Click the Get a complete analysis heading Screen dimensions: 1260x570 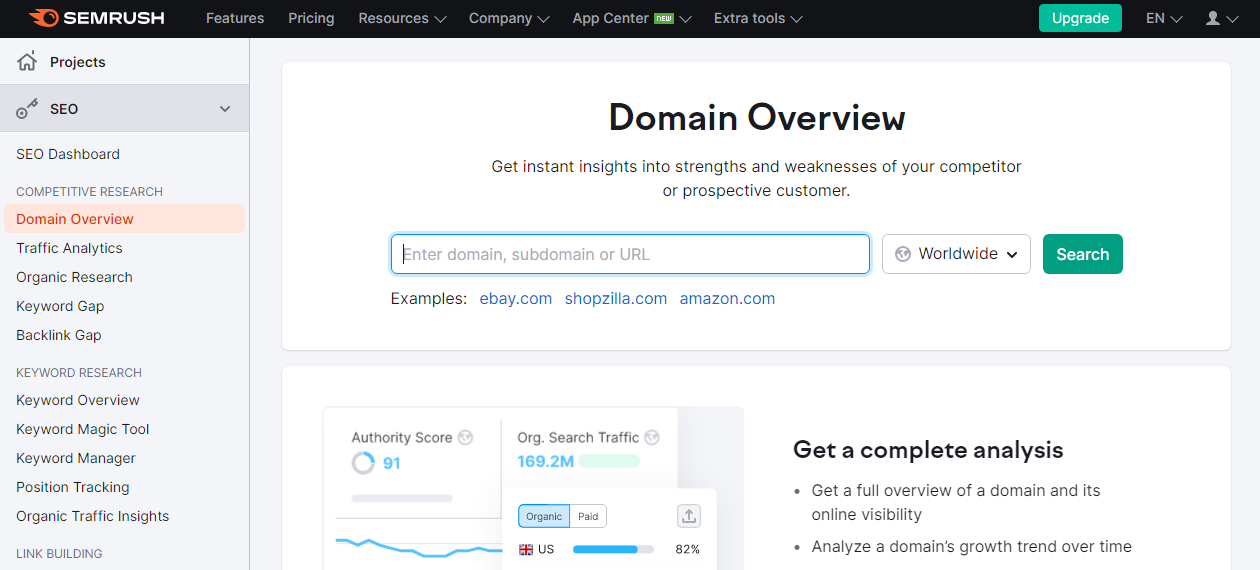click(928, 450)
